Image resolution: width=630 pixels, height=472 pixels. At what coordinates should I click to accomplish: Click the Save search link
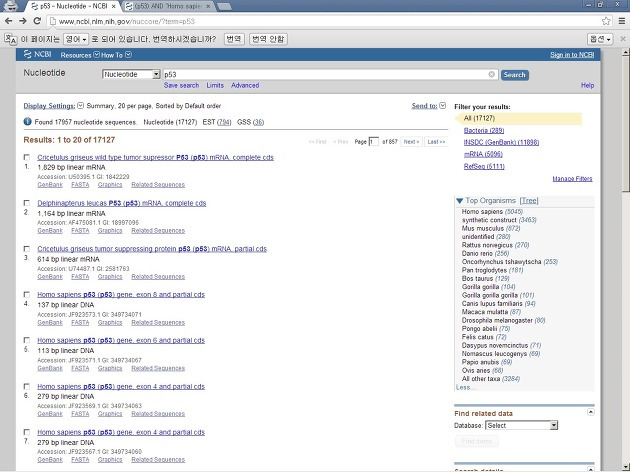[181, 85]
